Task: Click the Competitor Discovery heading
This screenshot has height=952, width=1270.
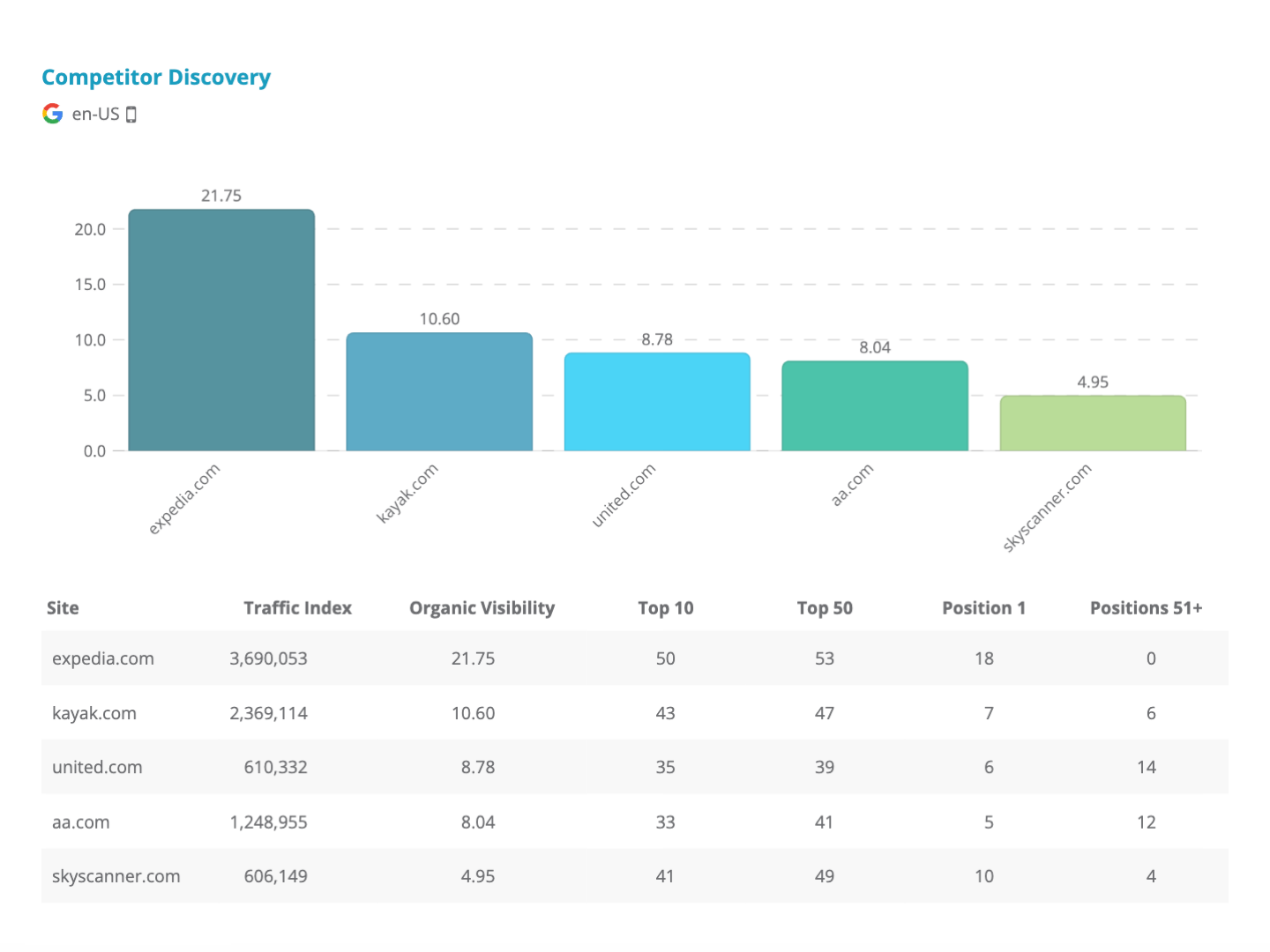Action: pos(156,78)
